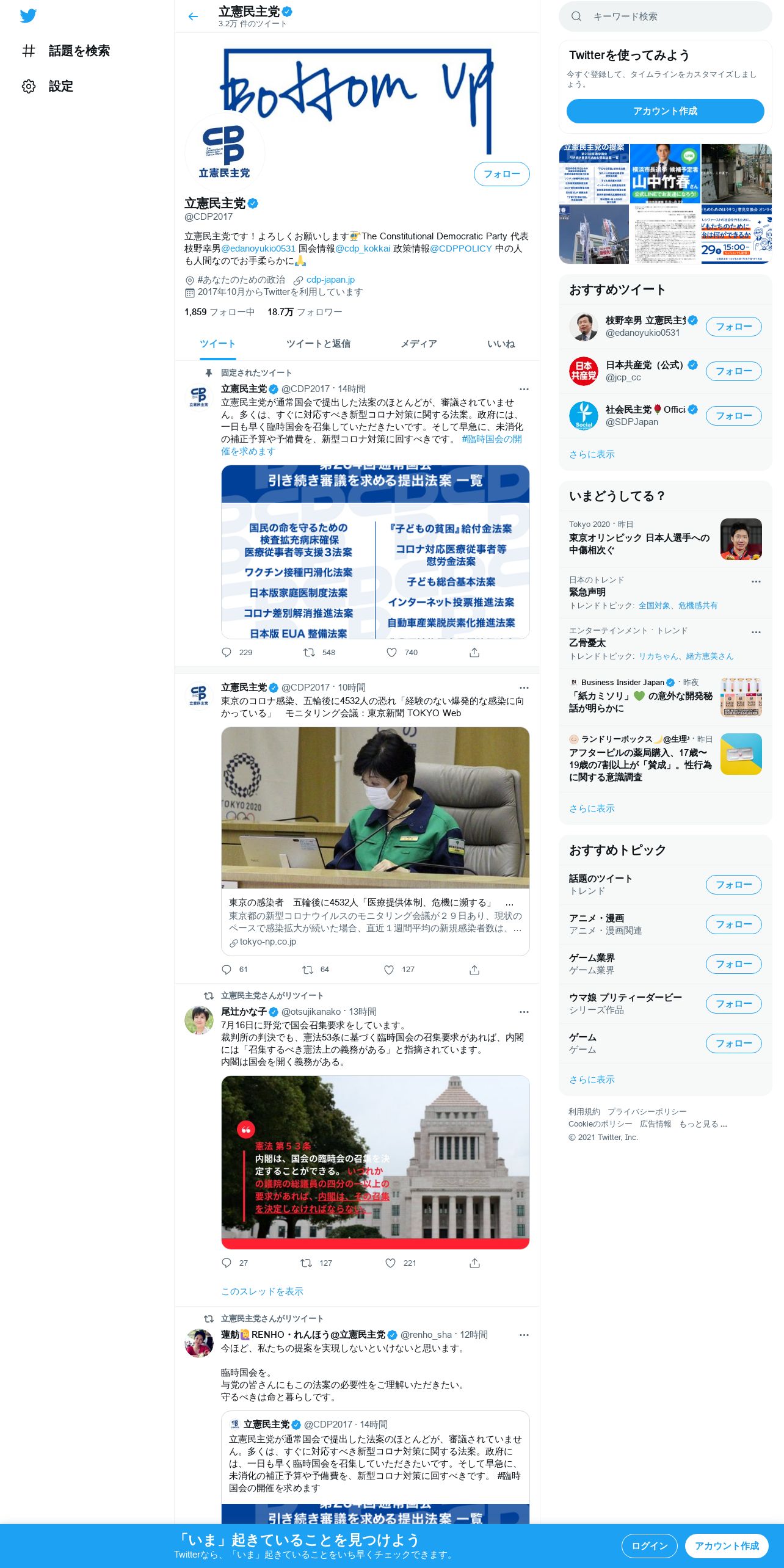
Task: Expand footer もっと見る links
Action: pyautogui.click(x=703, y=1124)
